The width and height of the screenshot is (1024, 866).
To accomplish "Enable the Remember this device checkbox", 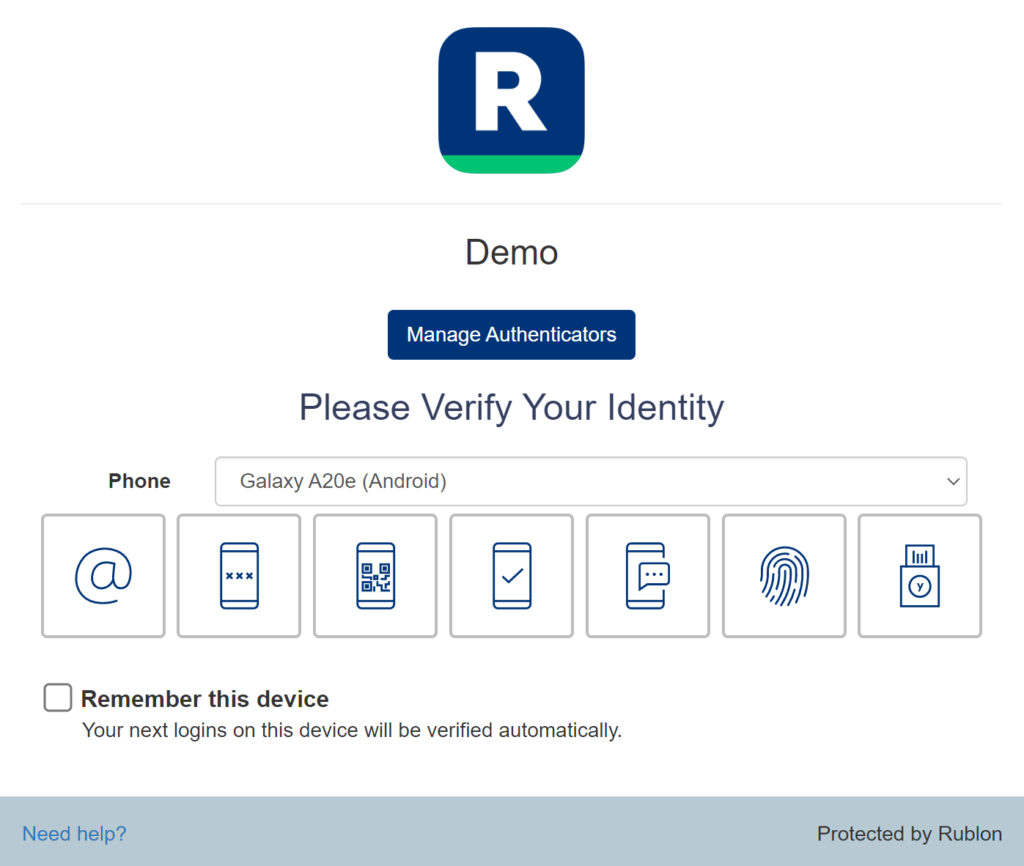I will coord(58,698).
